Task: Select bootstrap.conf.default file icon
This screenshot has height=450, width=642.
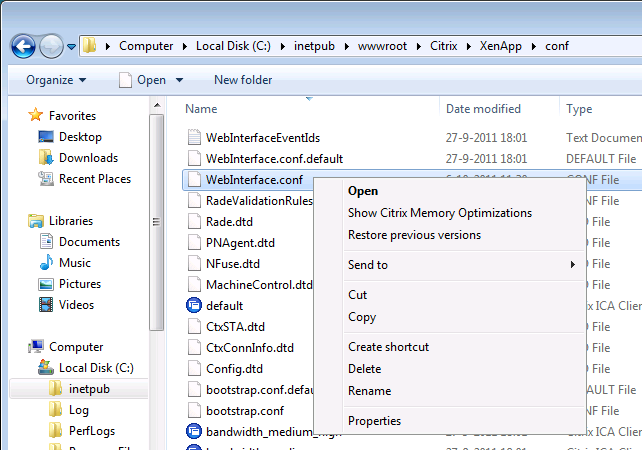Action: click(x=194, y=389)
